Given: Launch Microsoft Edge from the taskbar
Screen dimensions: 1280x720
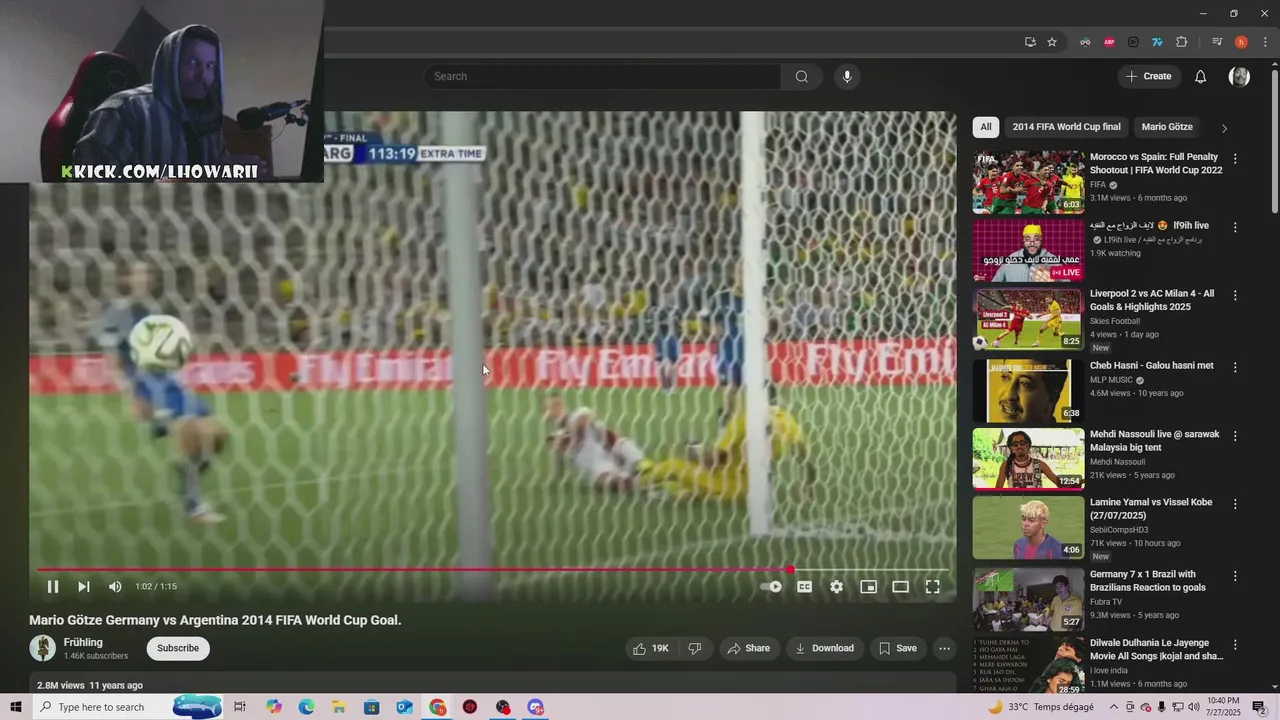Looking at the screenshot, I should pos(306,707).
